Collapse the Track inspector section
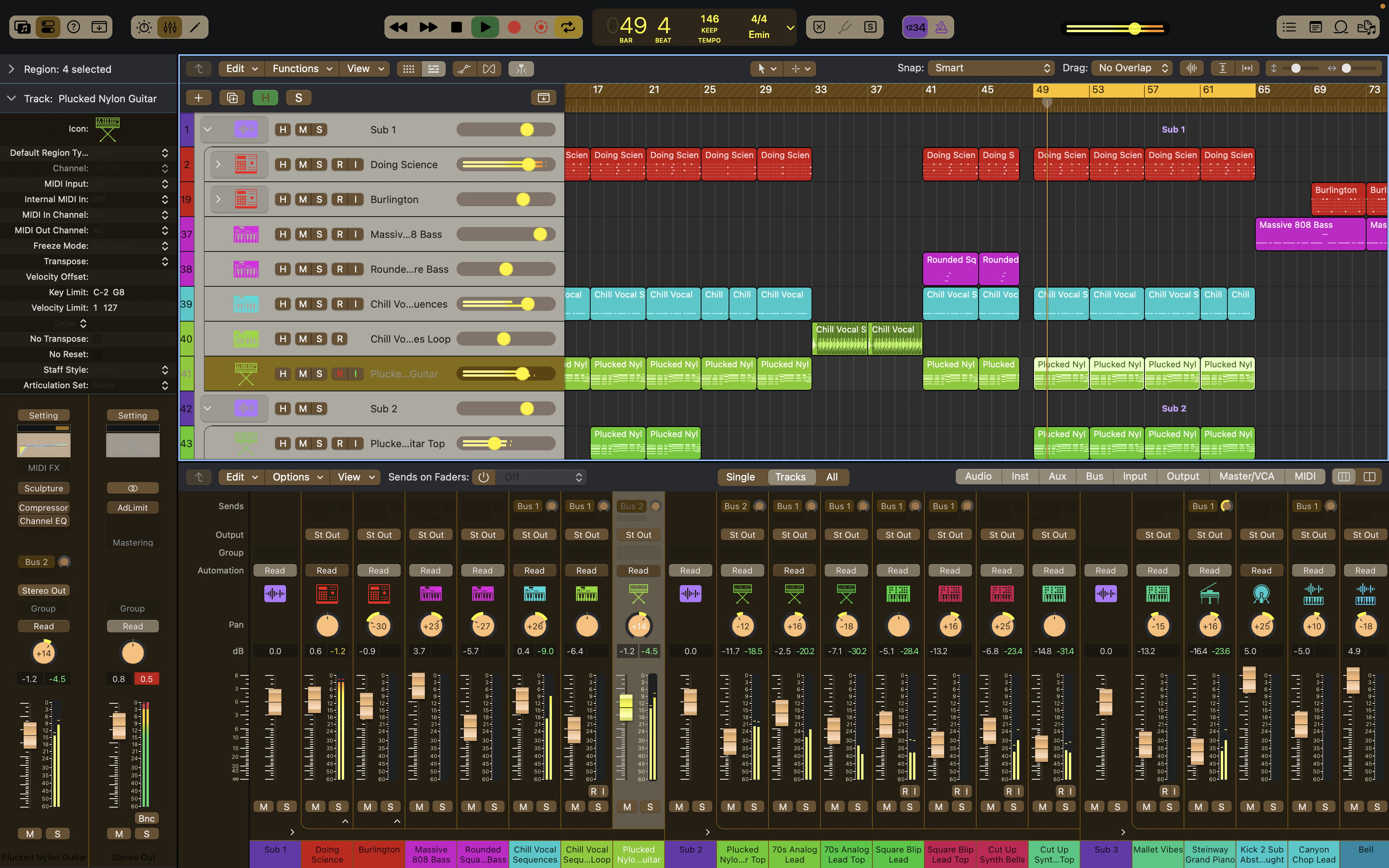This screenshot has width=1389, height=868. (x=12, y=99)
